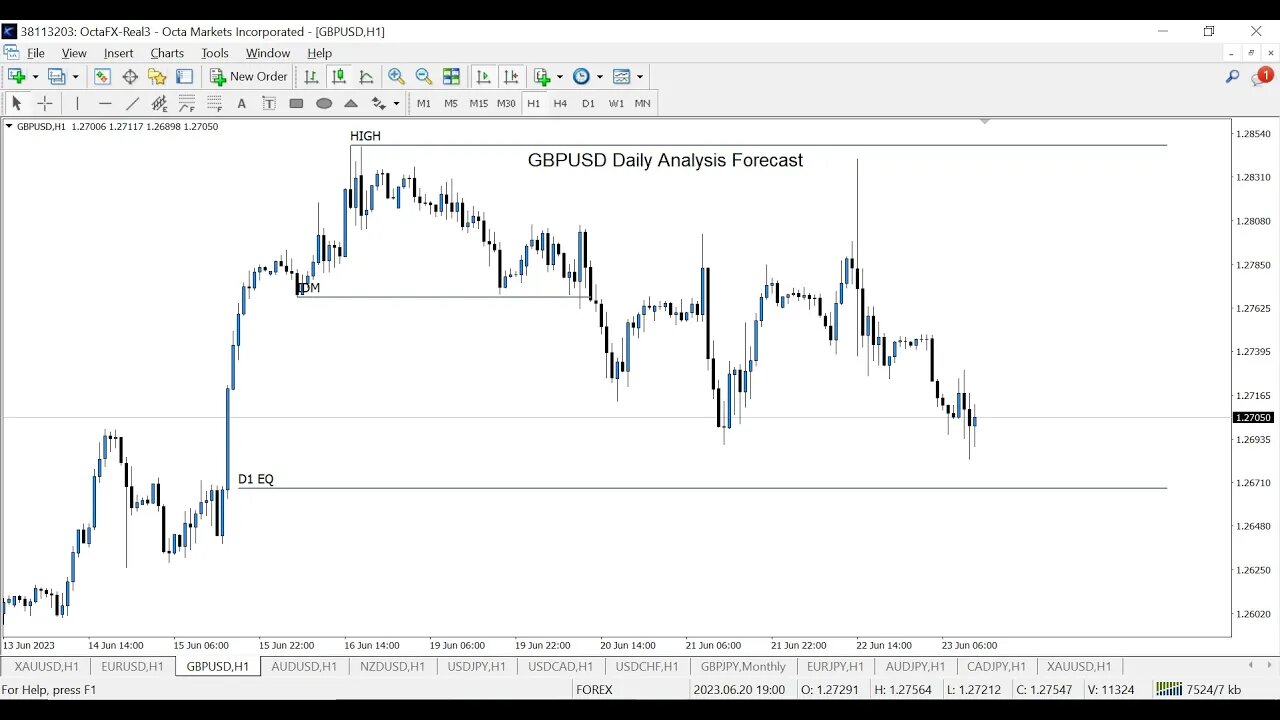The height and width of the screenshot is (720, 1280).
Task: Select the Text tool A
Action: 241,103
